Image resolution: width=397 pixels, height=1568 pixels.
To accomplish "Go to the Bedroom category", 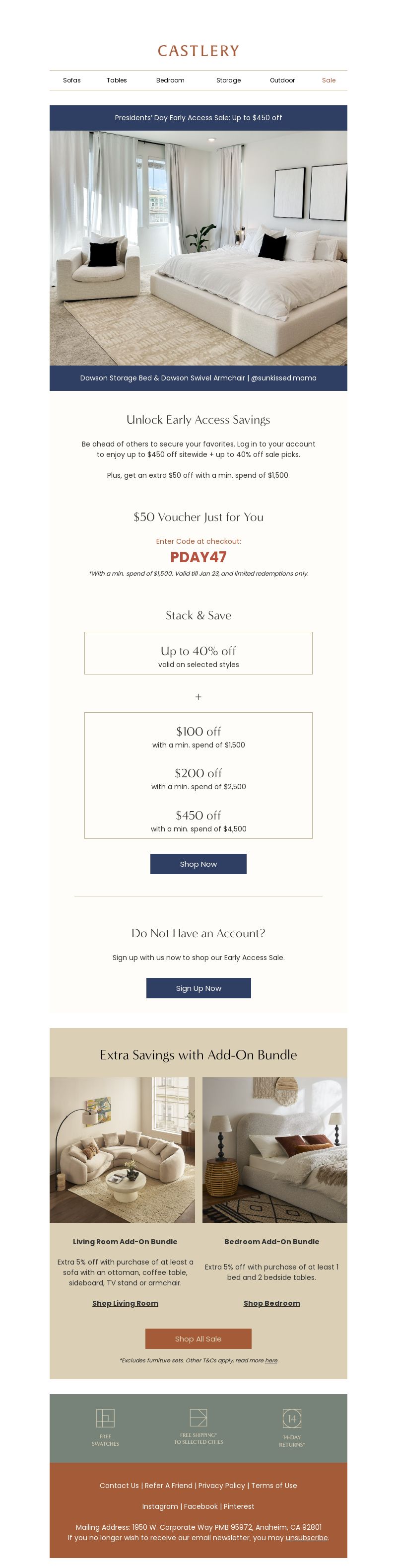I will (x=170, y=80).
